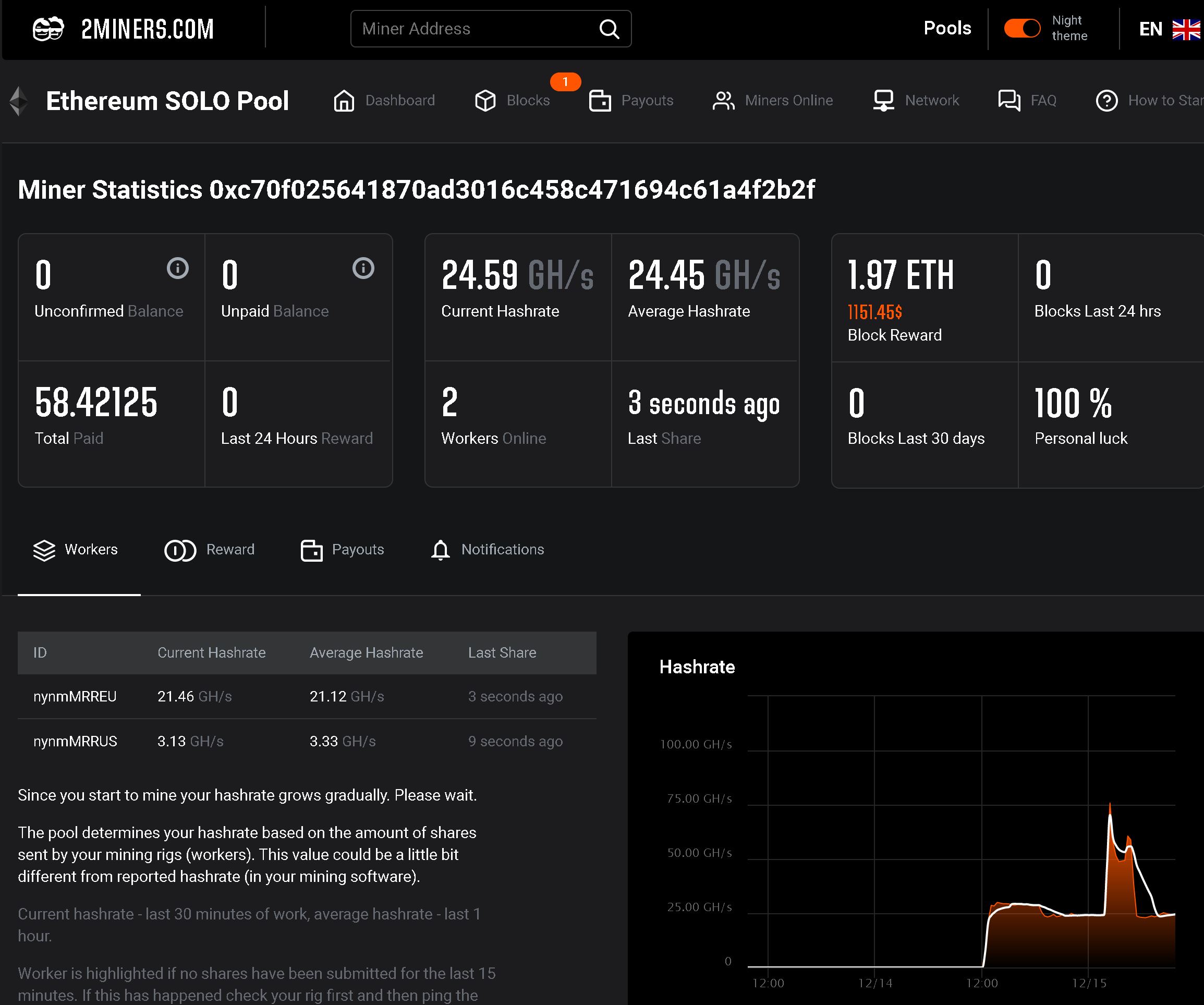Click the Network monitor icon
Image resolution: width=1204 pixels, height=1005 pixels.
coord(883,101)
